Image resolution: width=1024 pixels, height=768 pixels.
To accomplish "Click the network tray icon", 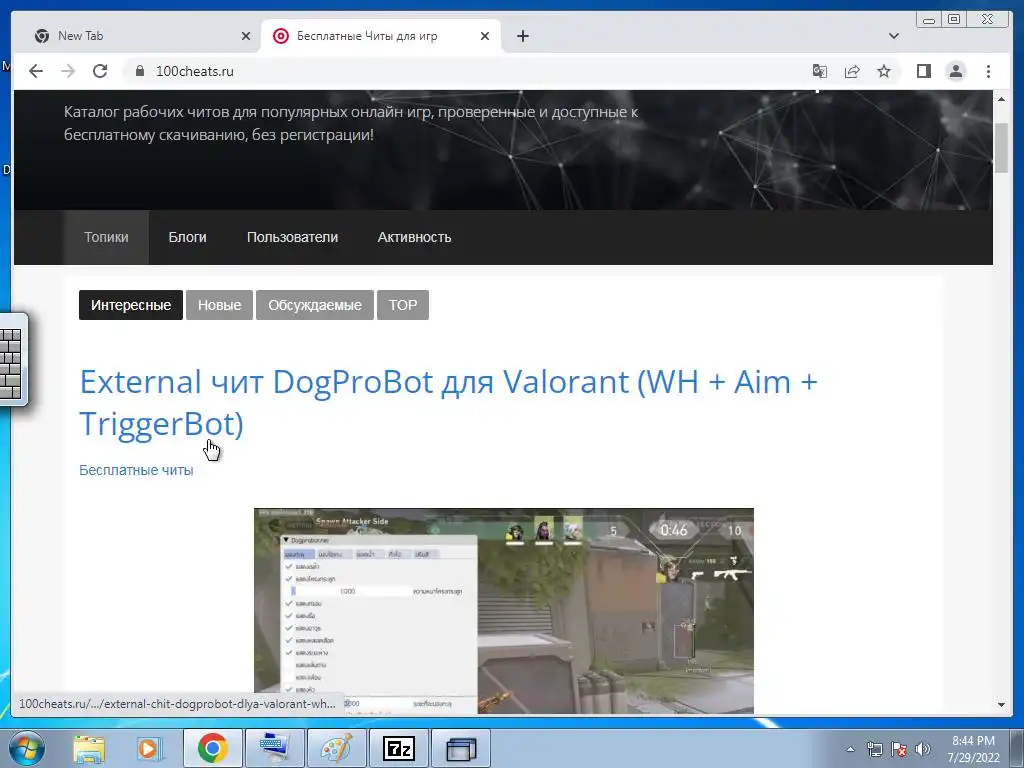I will coord(874,749).
